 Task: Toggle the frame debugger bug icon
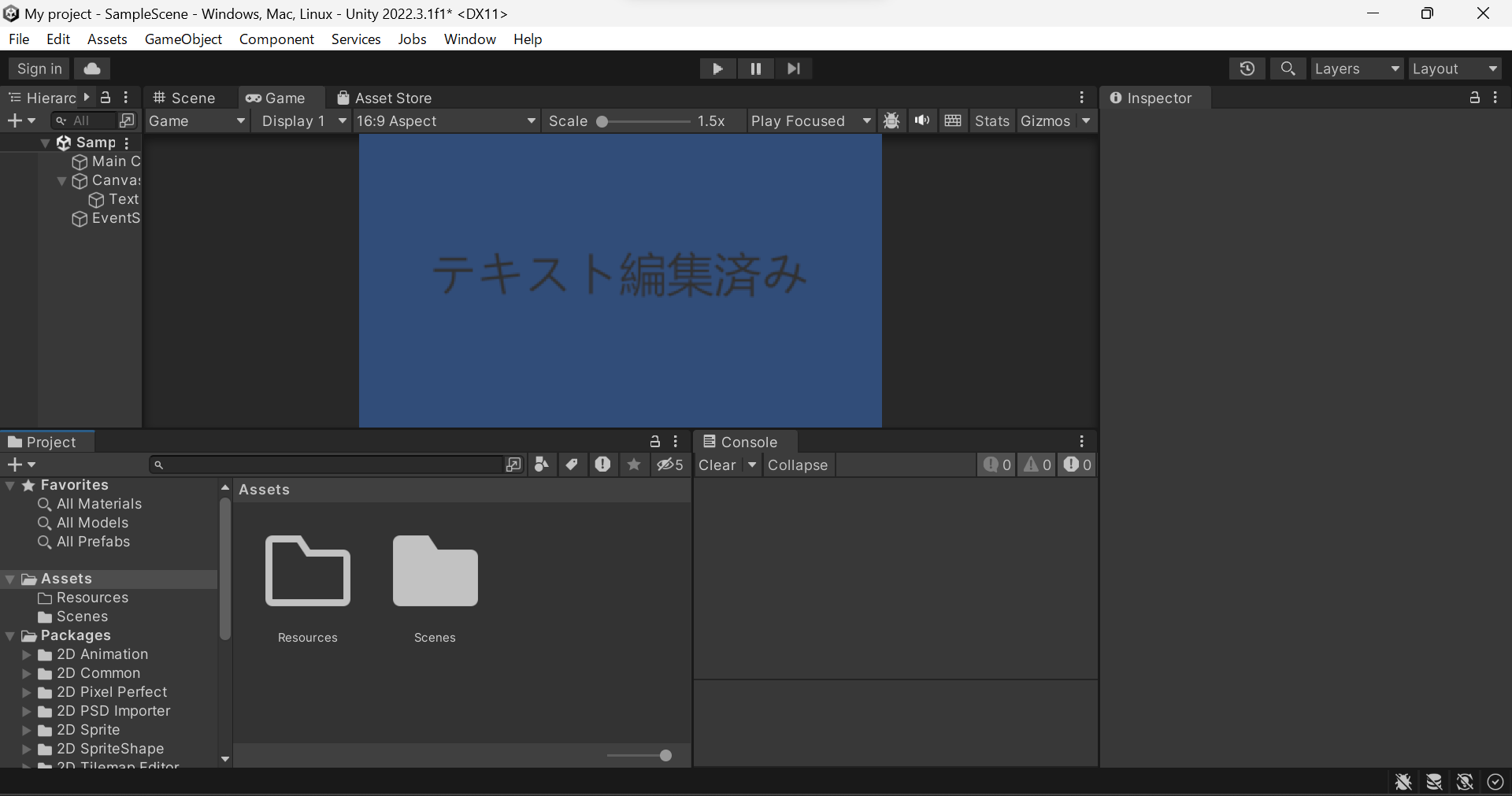click(x=891, y=120)
